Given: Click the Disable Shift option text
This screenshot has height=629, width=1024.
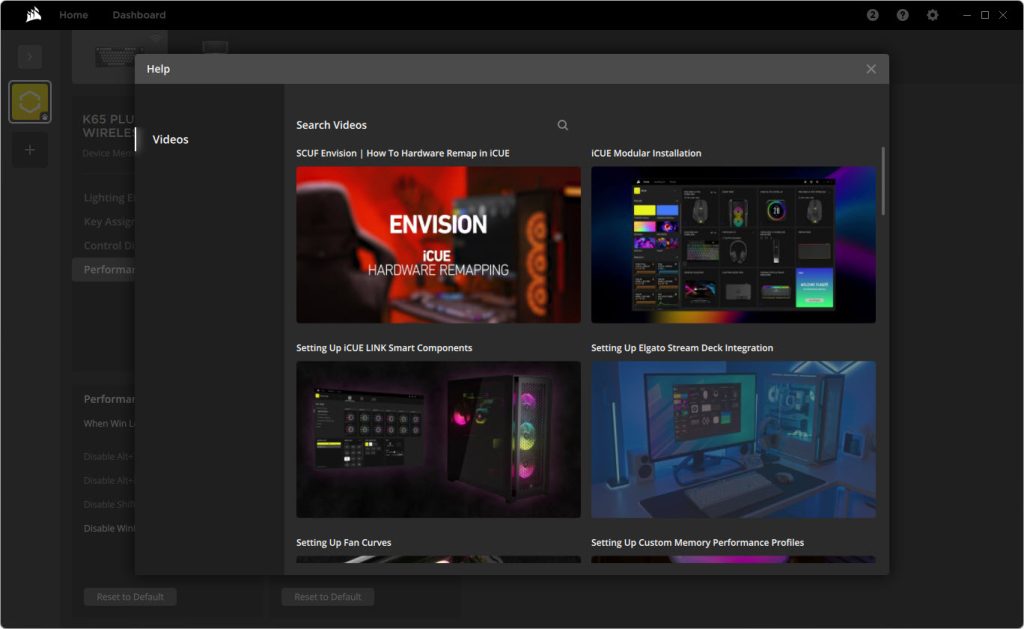Looking at the screenshot, I should tap(109, 504).
